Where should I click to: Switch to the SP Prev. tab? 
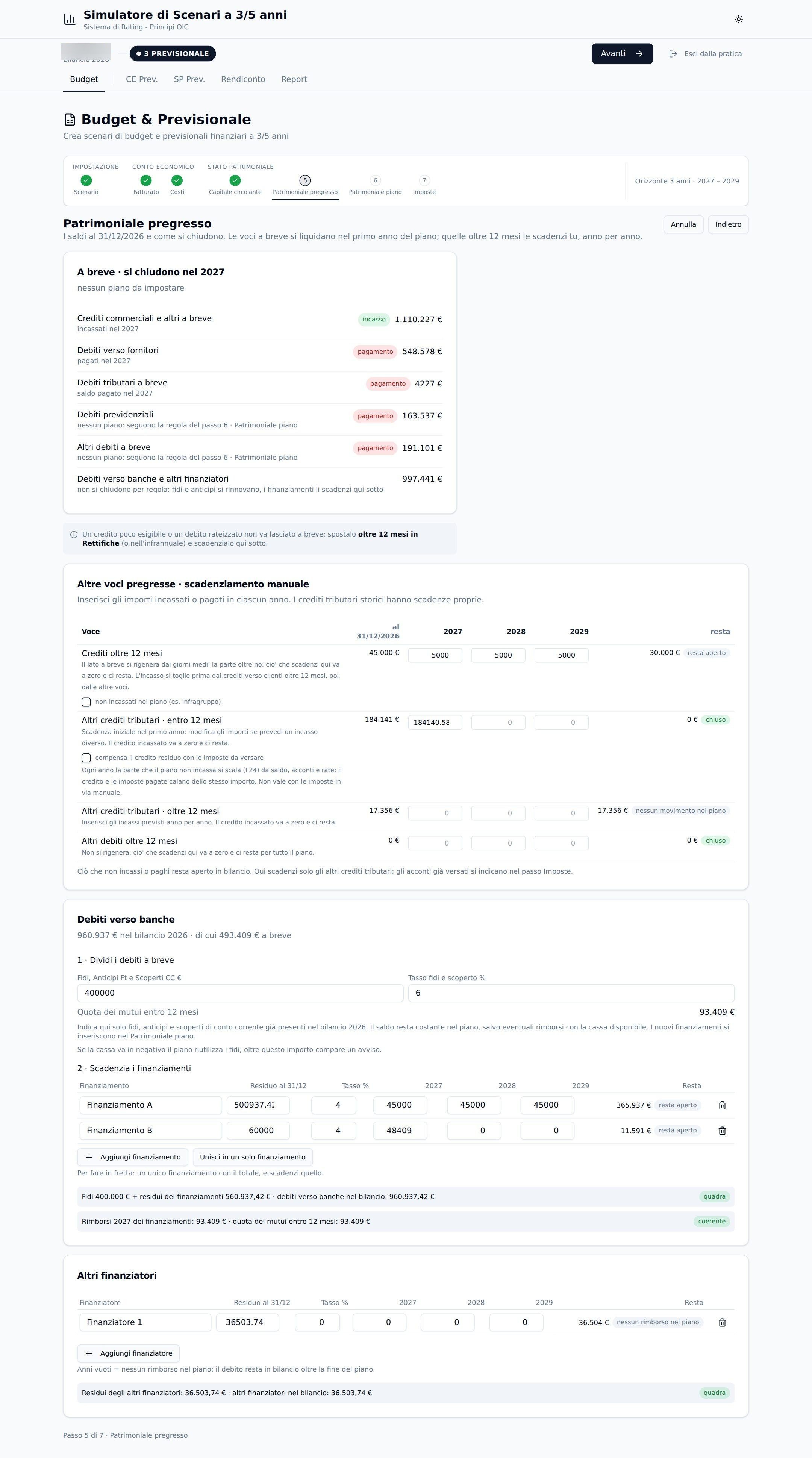pos(189,79)
